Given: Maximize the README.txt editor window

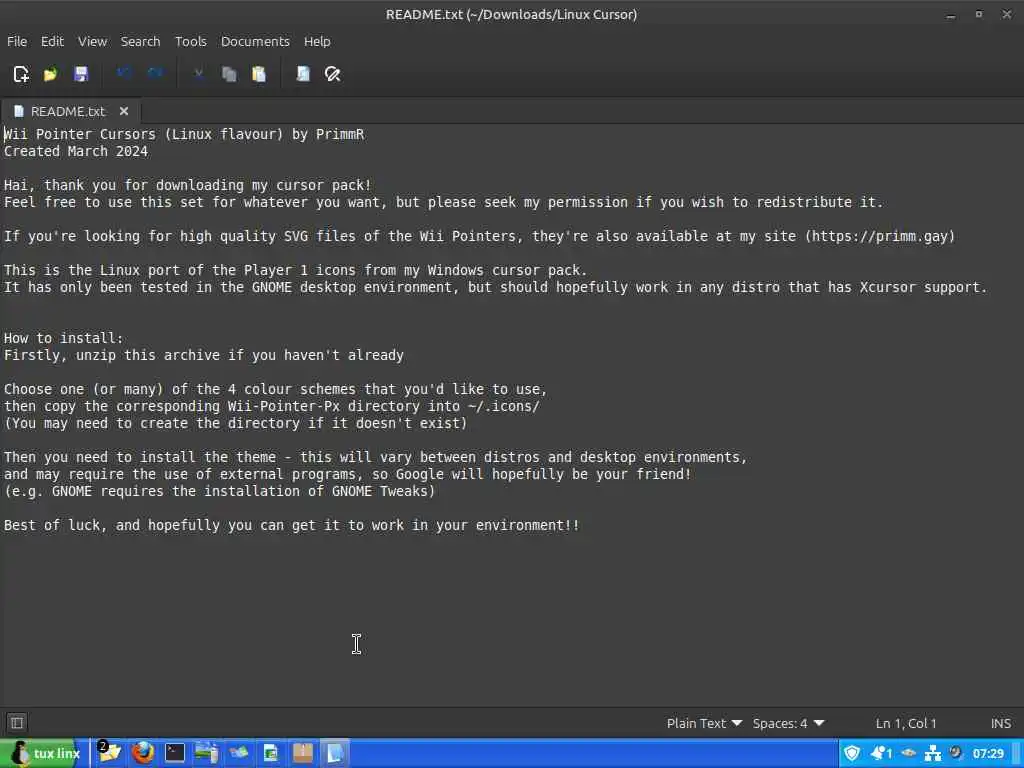Looking at the screenshot, I should coord(978,14).
